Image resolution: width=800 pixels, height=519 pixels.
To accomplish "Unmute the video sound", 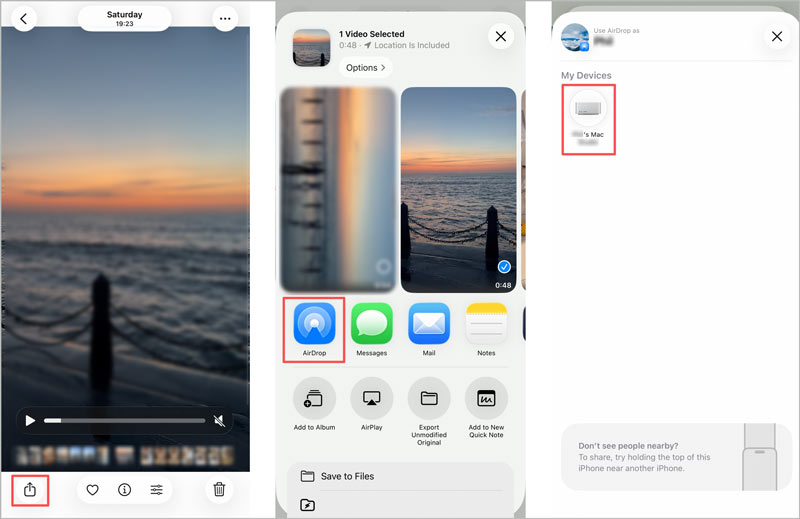I will (219, 421).
